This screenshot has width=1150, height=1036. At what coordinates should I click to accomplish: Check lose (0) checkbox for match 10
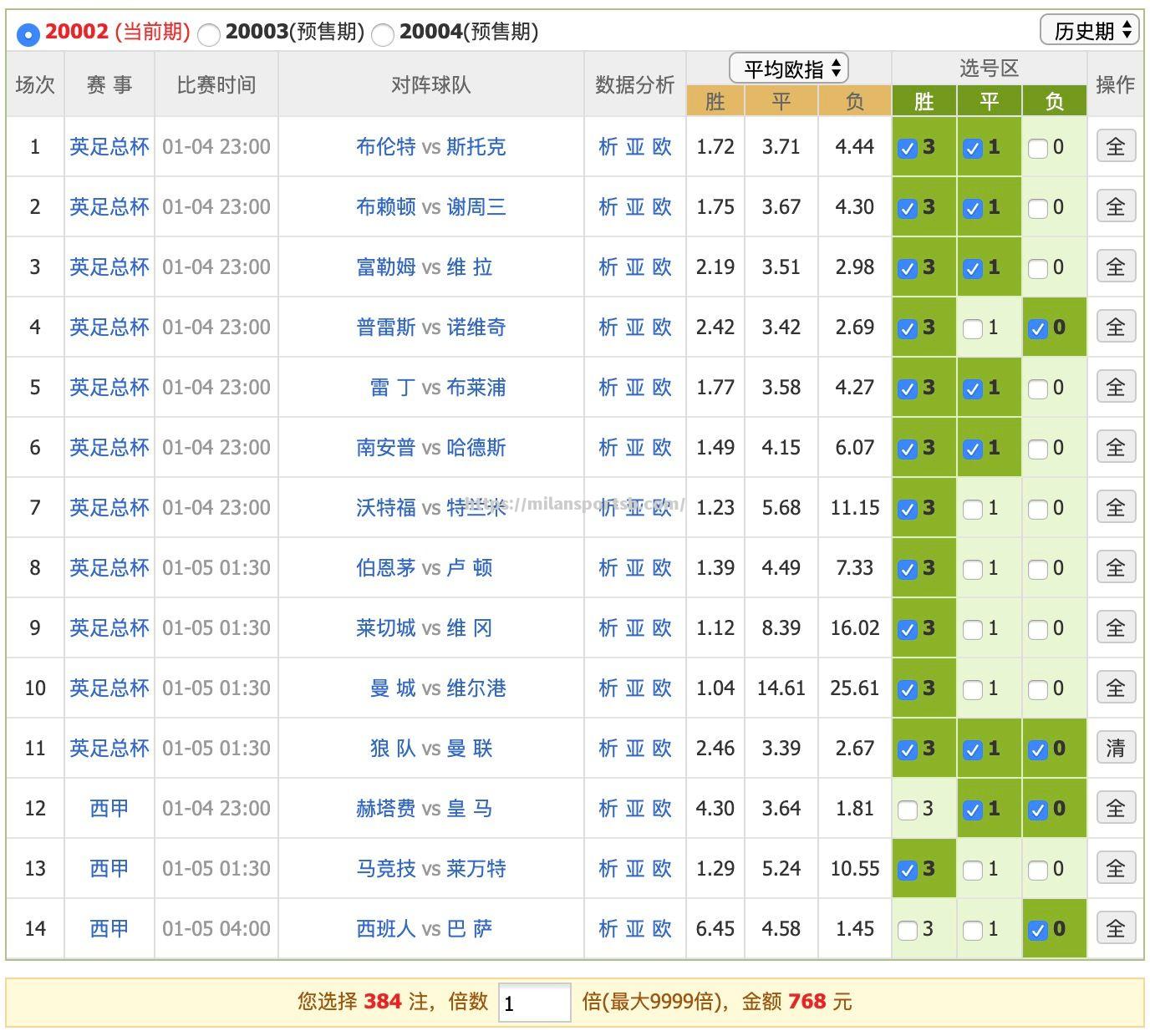[x=1038, y=689]
